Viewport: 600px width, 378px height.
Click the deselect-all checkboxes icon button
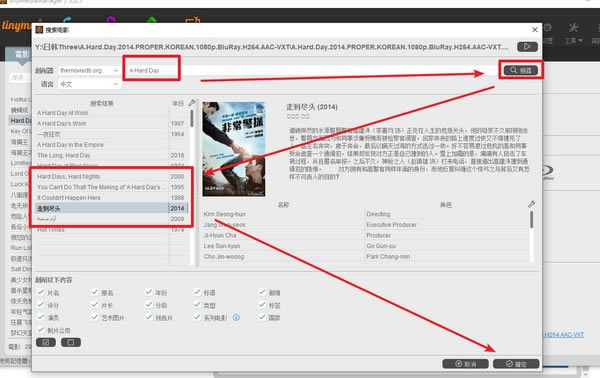(71, 342)
